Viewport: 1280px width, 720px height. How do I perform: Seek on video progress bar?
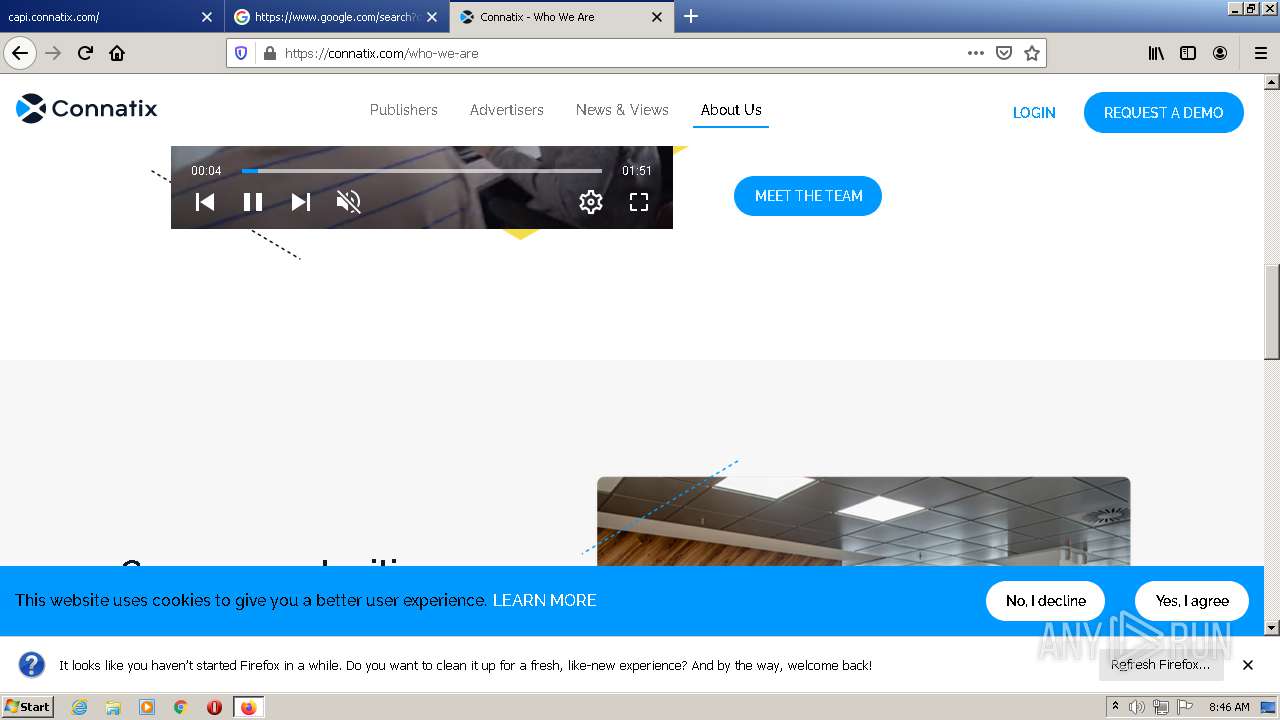(x=421, y=171)
